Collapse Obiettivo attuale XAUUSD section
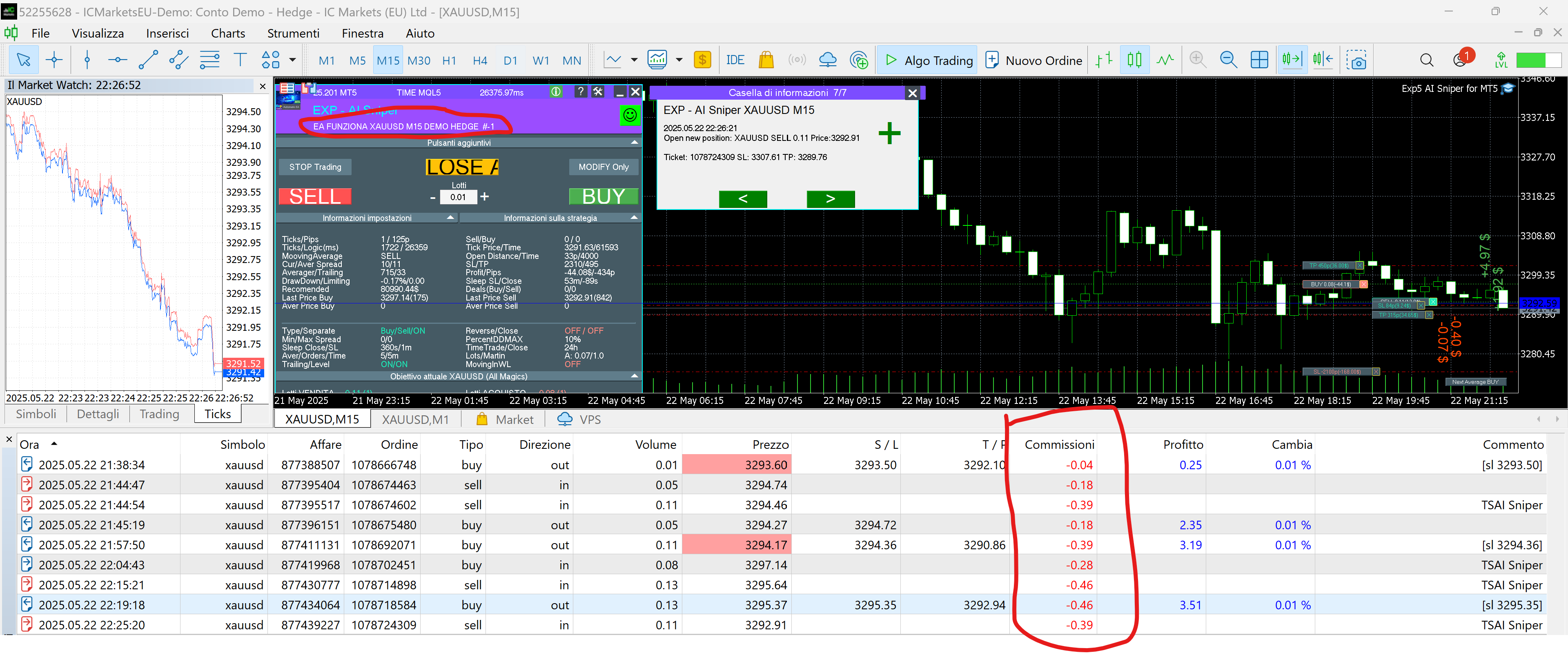This screenshot has width=1568, height=653. (x=634, y=376)
